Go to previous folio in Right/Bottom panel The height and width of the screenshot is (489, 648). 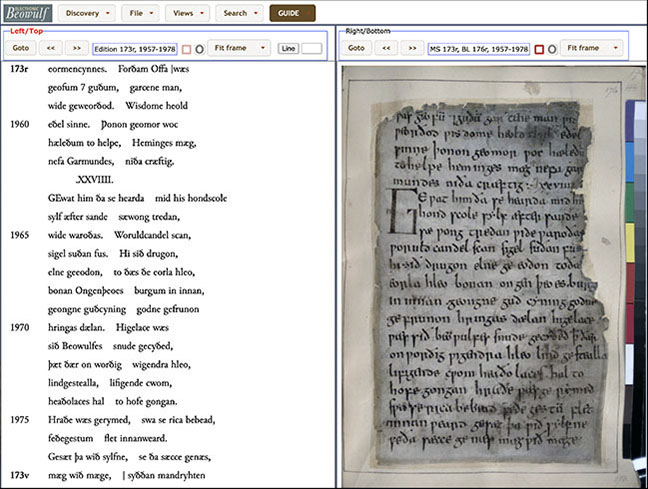(386, 48)
